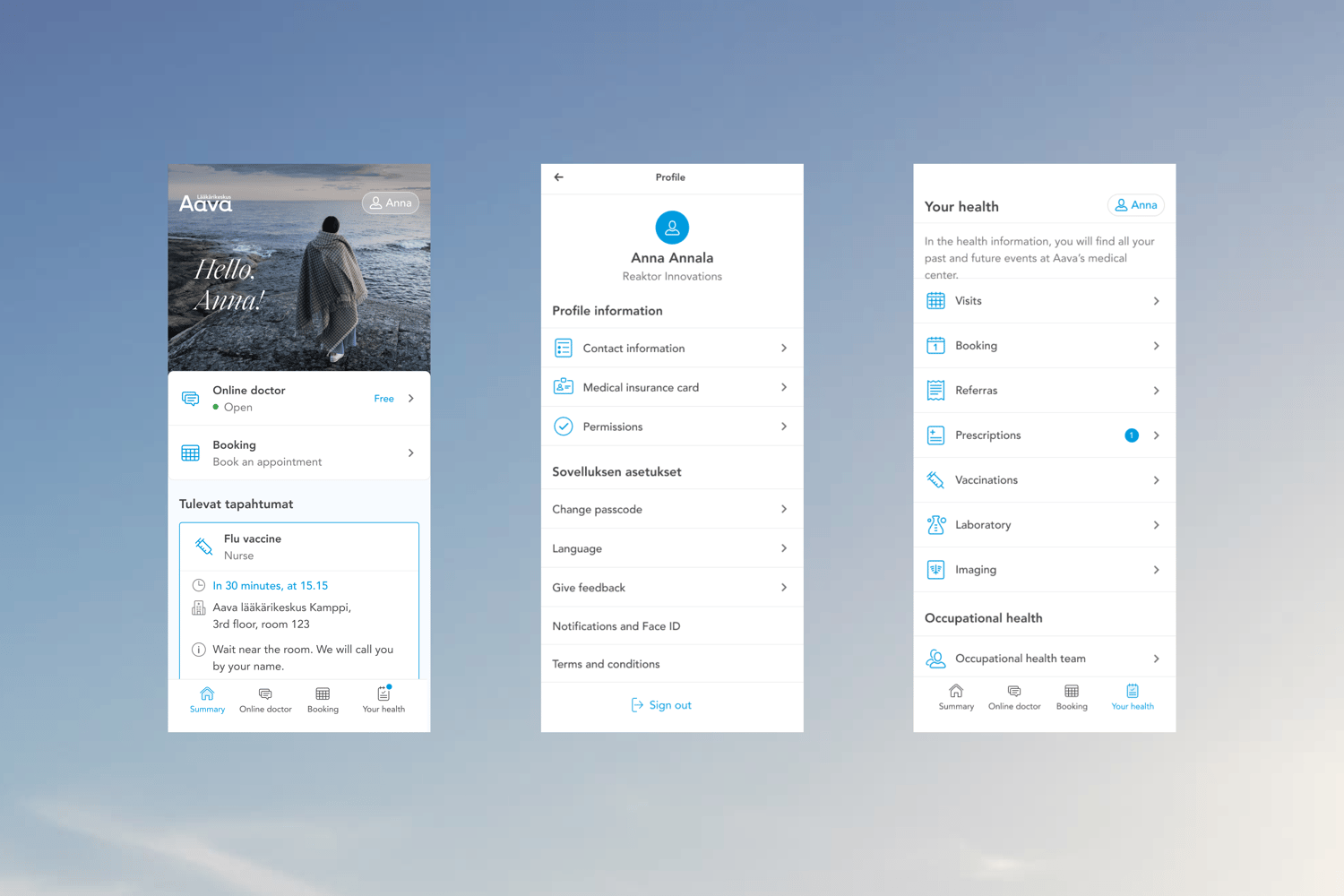The height and width of the screenshot is (896, 1344).
Task: Sign out of the app
Action: point(670,705)
